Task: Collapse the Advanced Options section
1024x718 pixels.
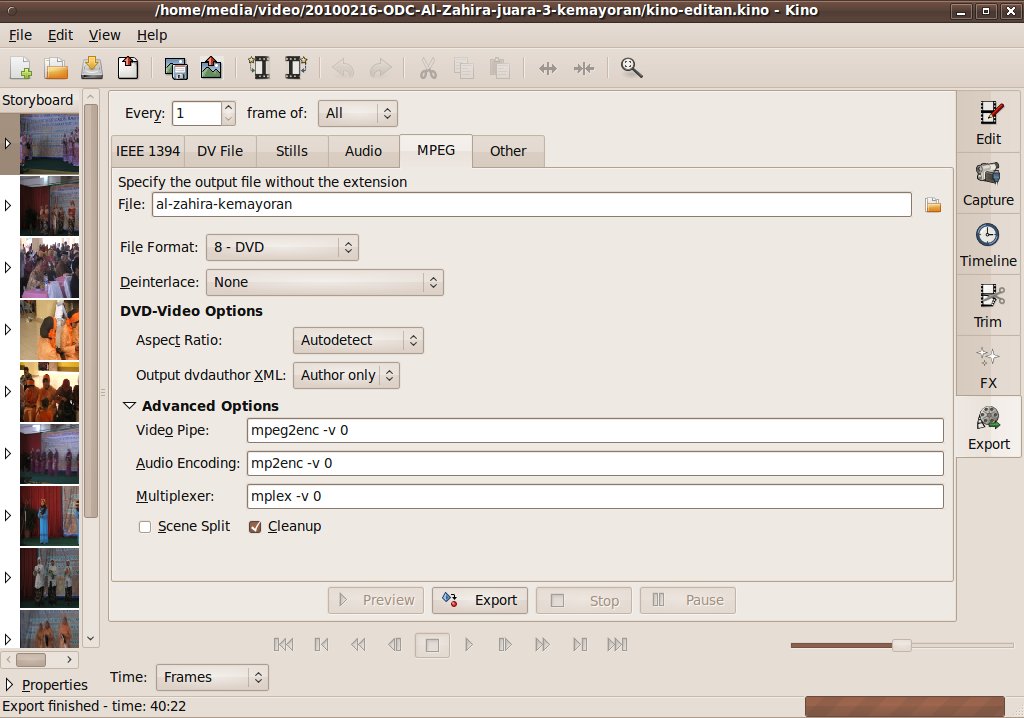Action: click(129, 406)
